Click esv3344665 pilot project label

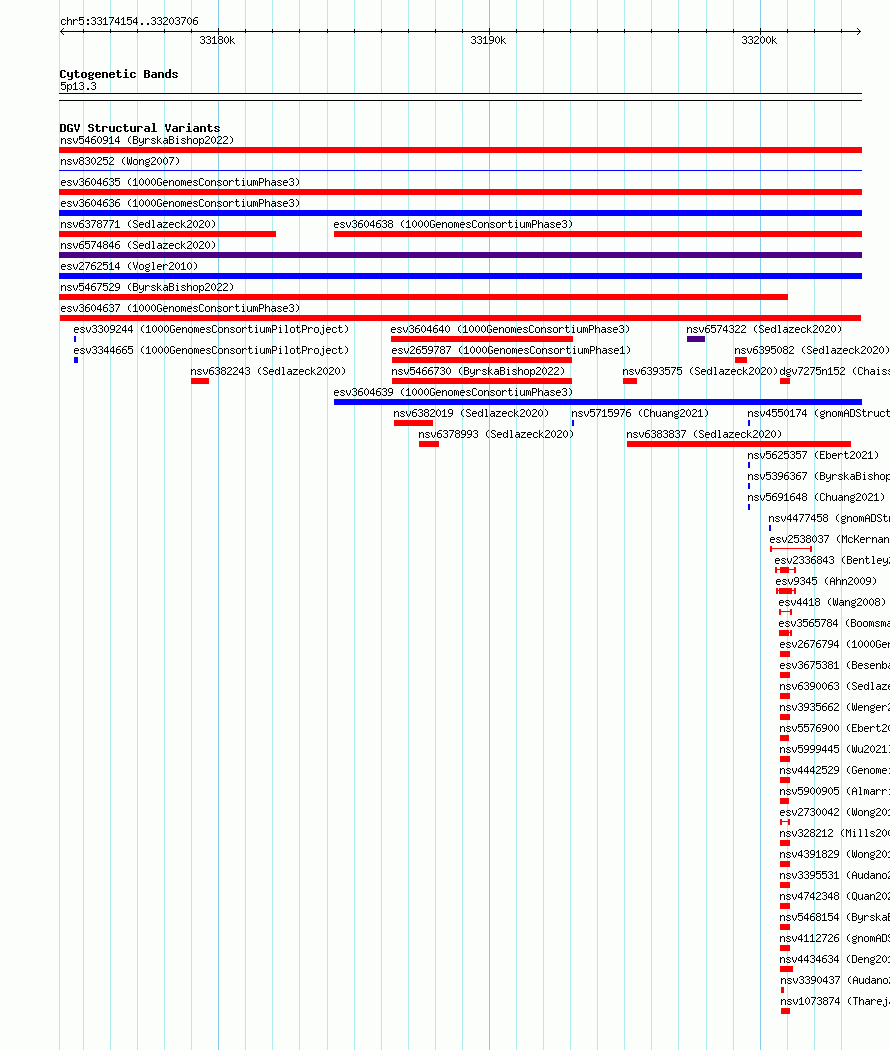tap(212, 350)
